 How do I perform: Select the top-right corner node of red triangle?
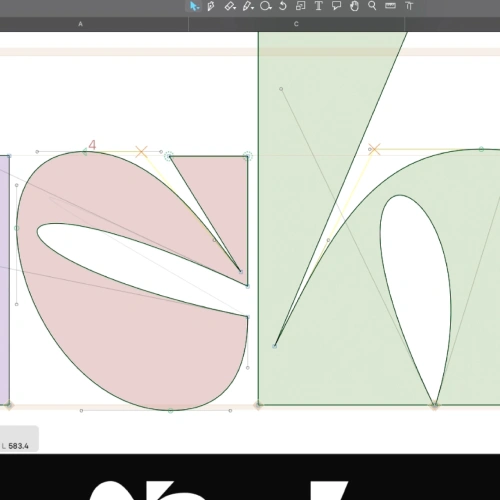pyautogui.click(x=247, y=156)
